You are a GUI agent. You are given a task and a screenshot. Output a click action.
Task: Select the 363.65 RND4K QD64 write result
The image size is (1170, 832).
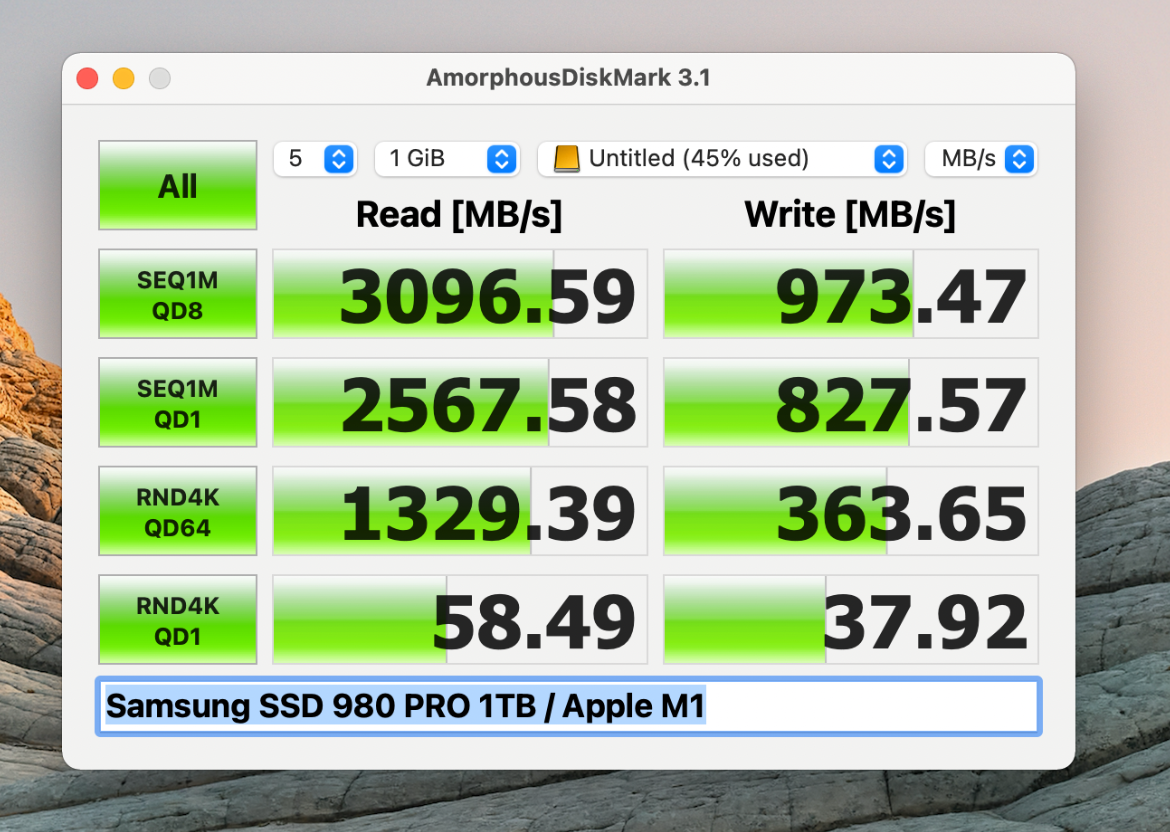(x=851, y=511)
